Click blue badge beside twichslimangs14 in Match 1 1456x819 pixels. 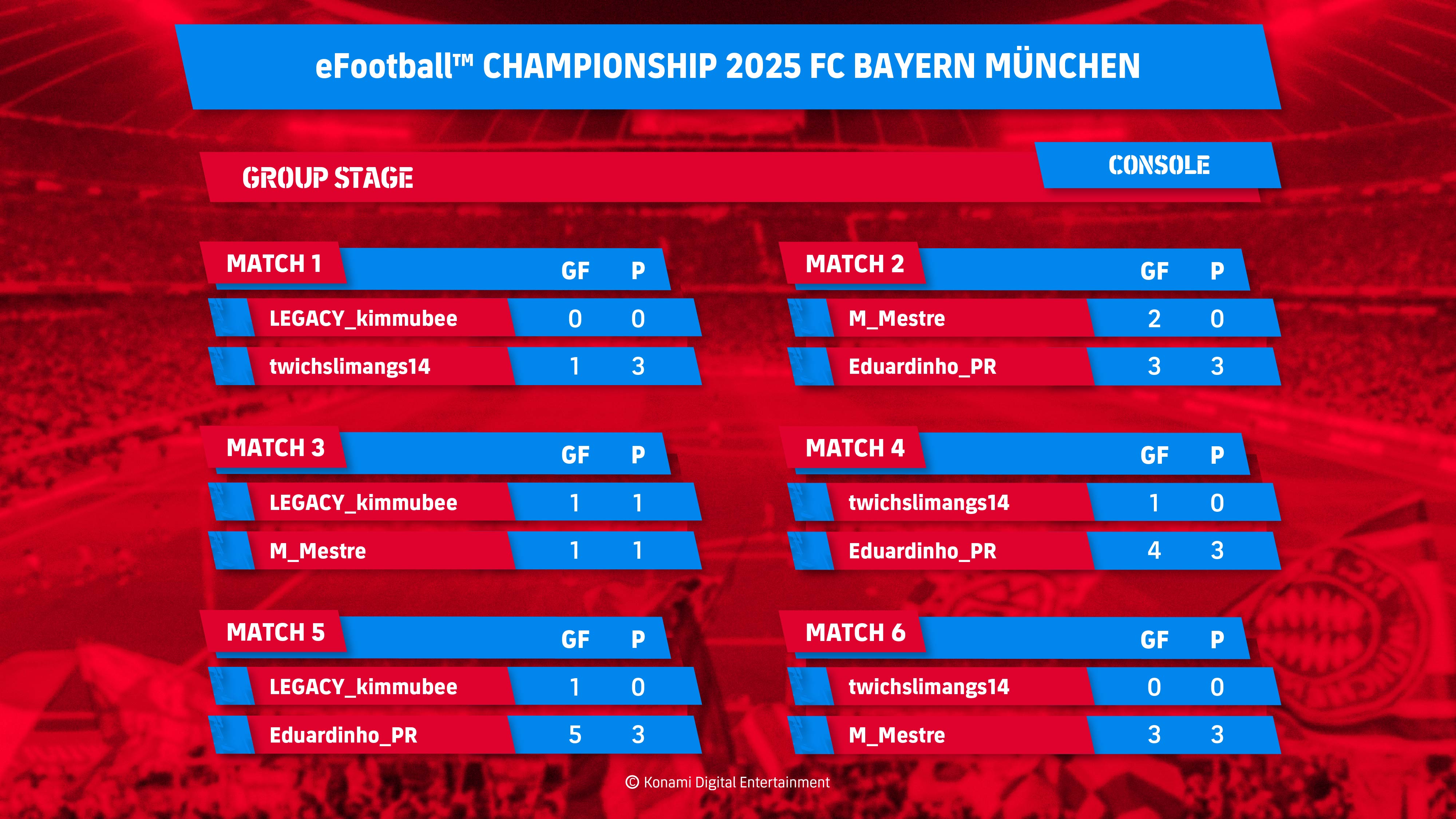click(232, 366)
